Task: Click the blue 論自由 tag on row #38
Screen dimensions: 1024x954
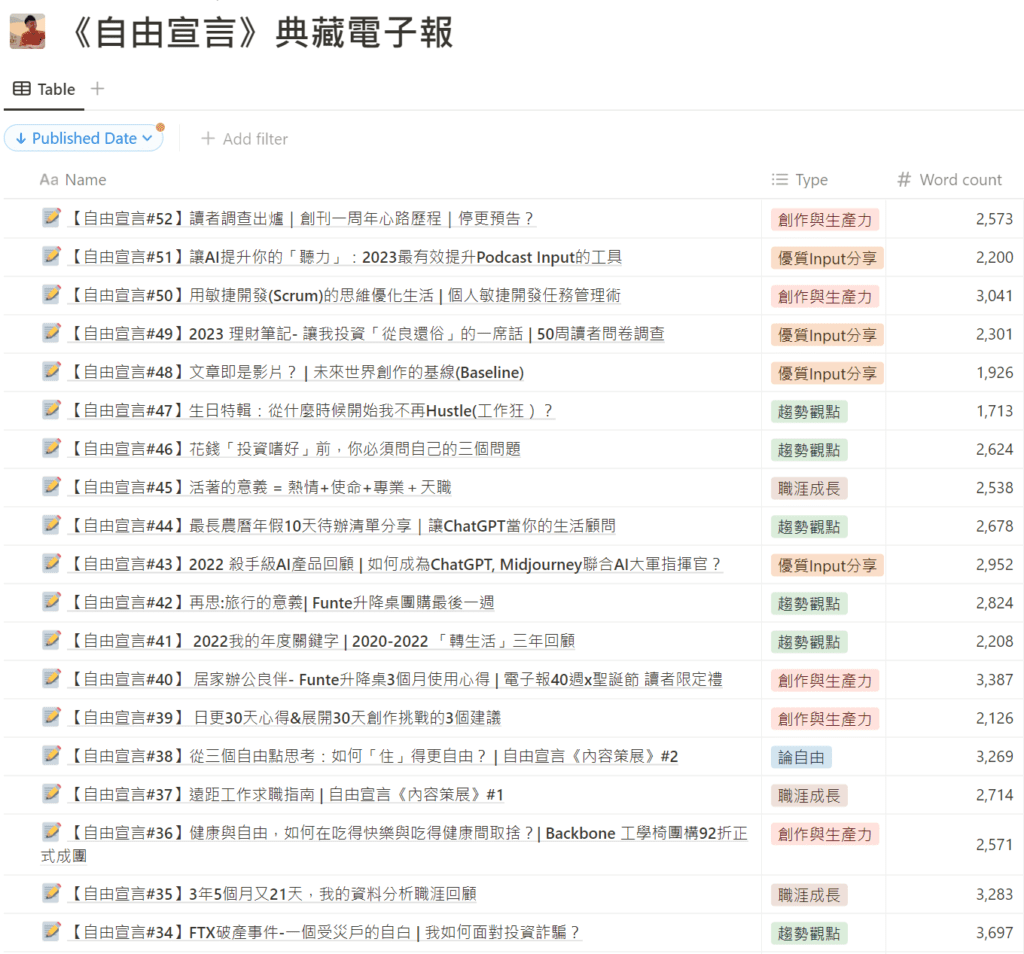Action: (x=801, y=757)
